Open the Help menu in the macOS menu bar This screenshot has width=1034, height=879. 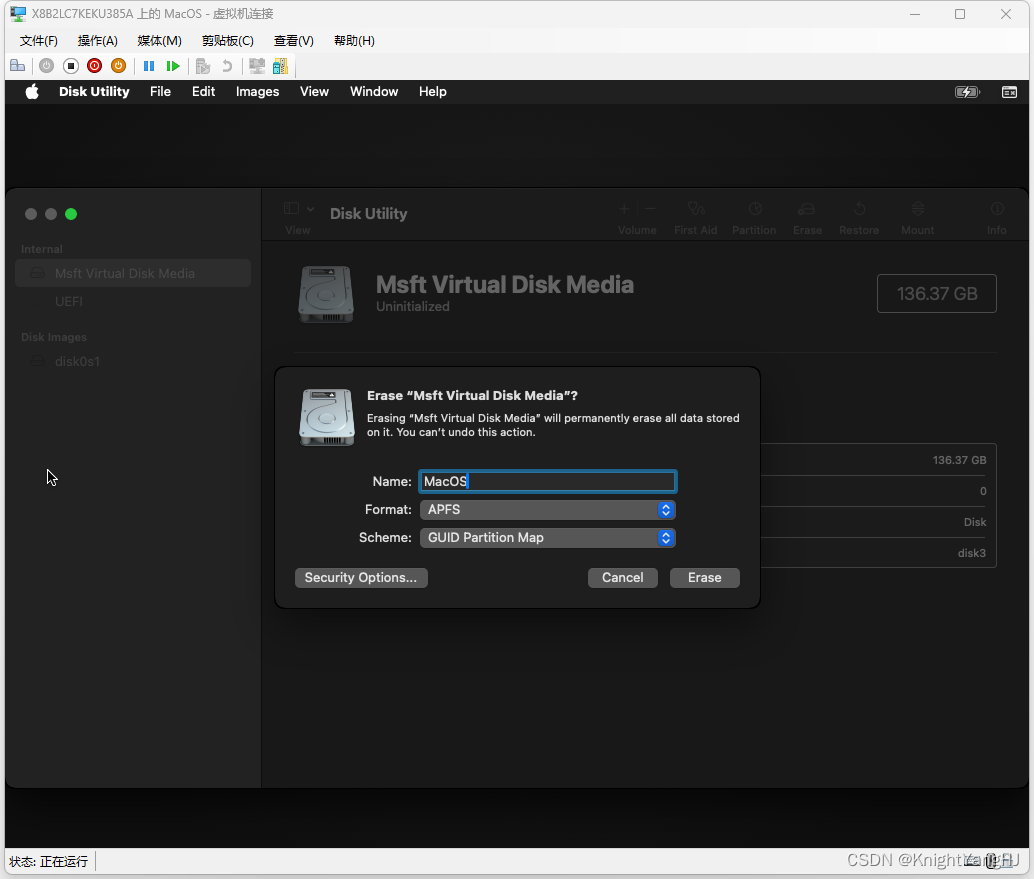[x=433, y=92]
